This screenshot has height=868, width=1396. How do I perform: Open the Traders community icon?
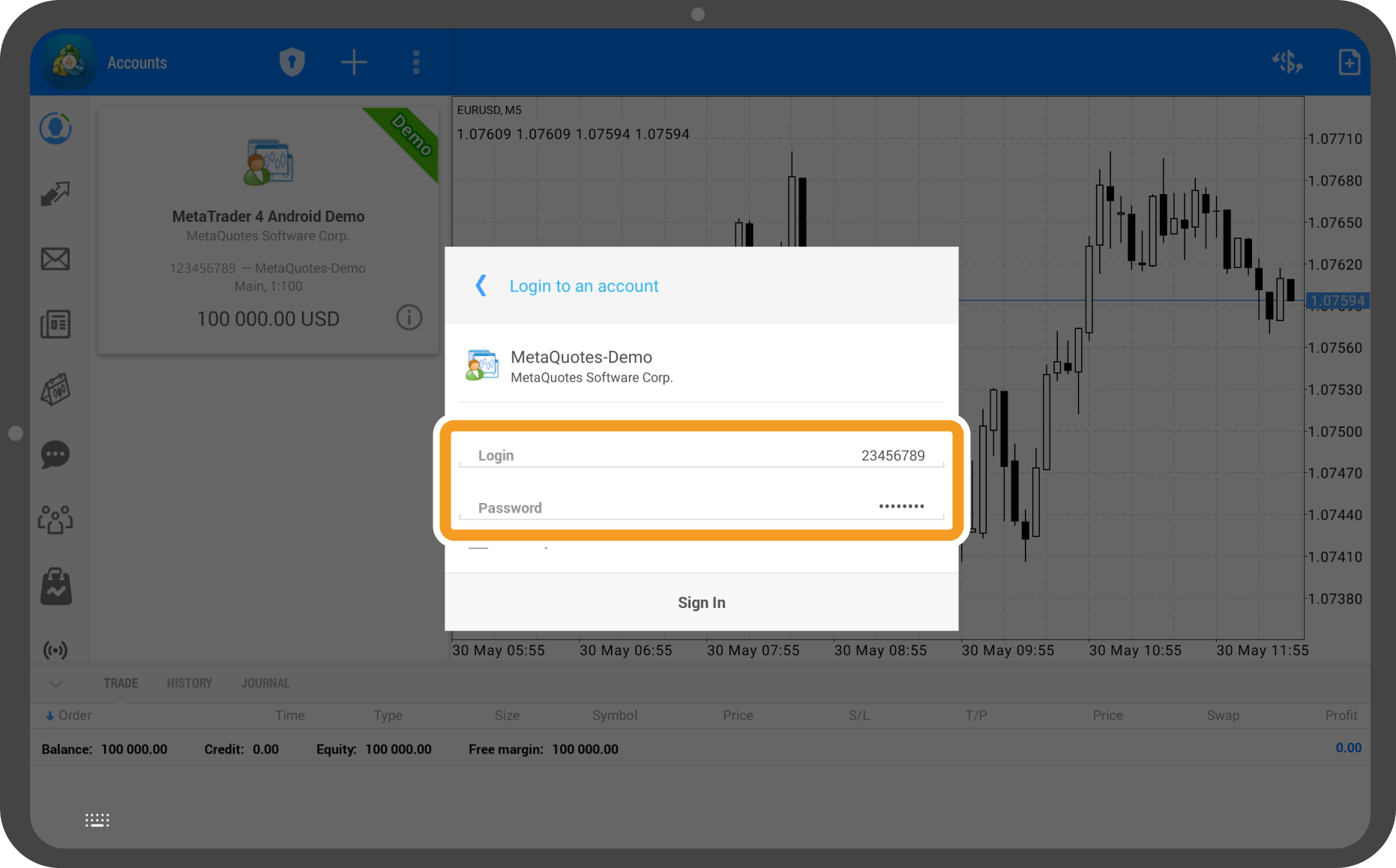55,519
